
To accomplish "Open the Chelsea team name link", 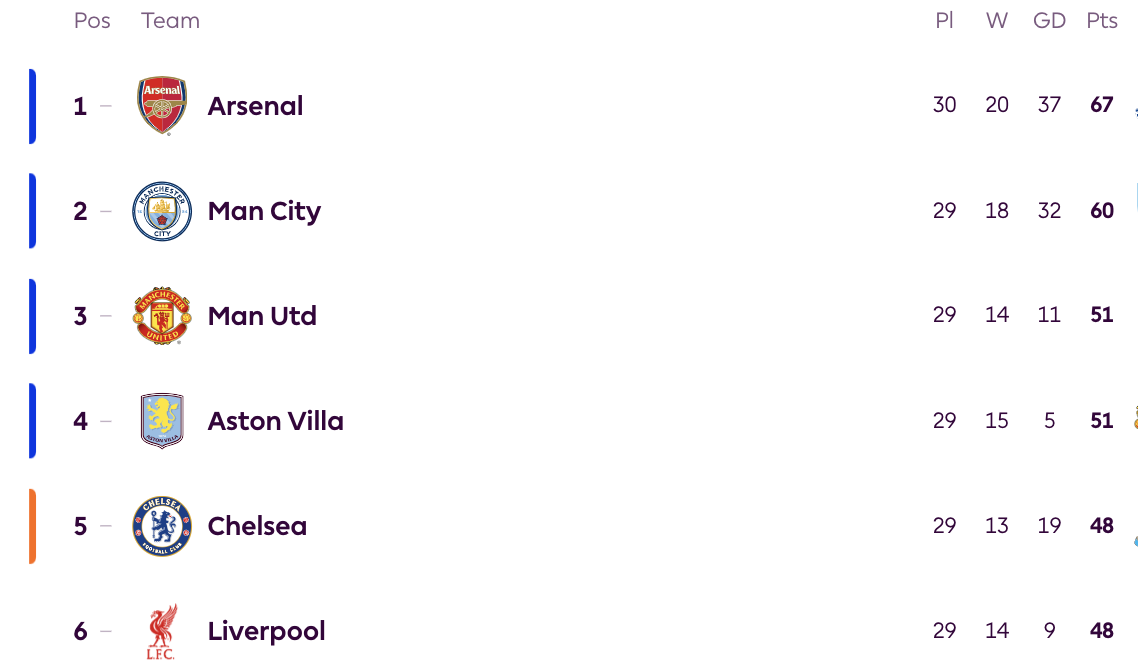I will click(x=257, y=526).
